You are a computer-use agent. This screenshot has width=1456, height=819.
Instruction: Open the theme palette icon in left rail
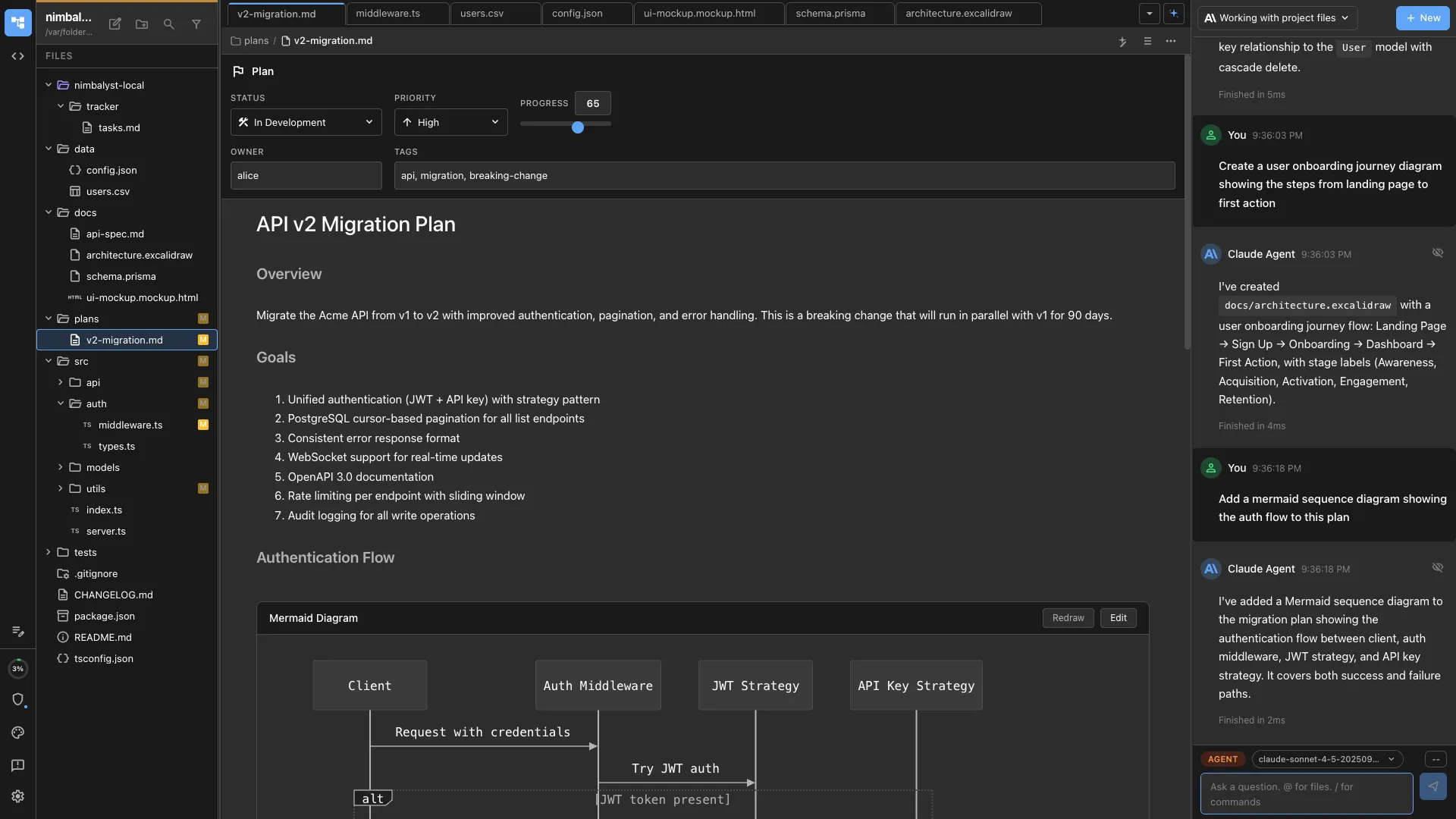click(x=17, y=733)
